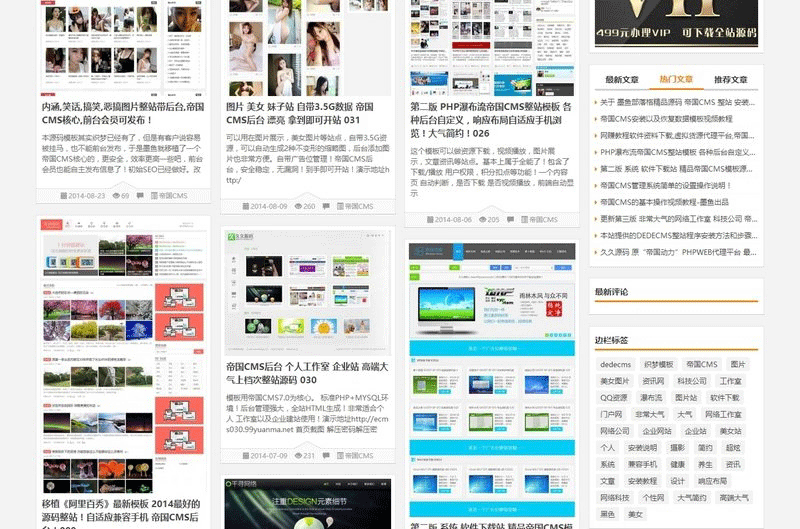Click the eye views icon next to 205
Screen dimensions: 800x529
(483, 220)
